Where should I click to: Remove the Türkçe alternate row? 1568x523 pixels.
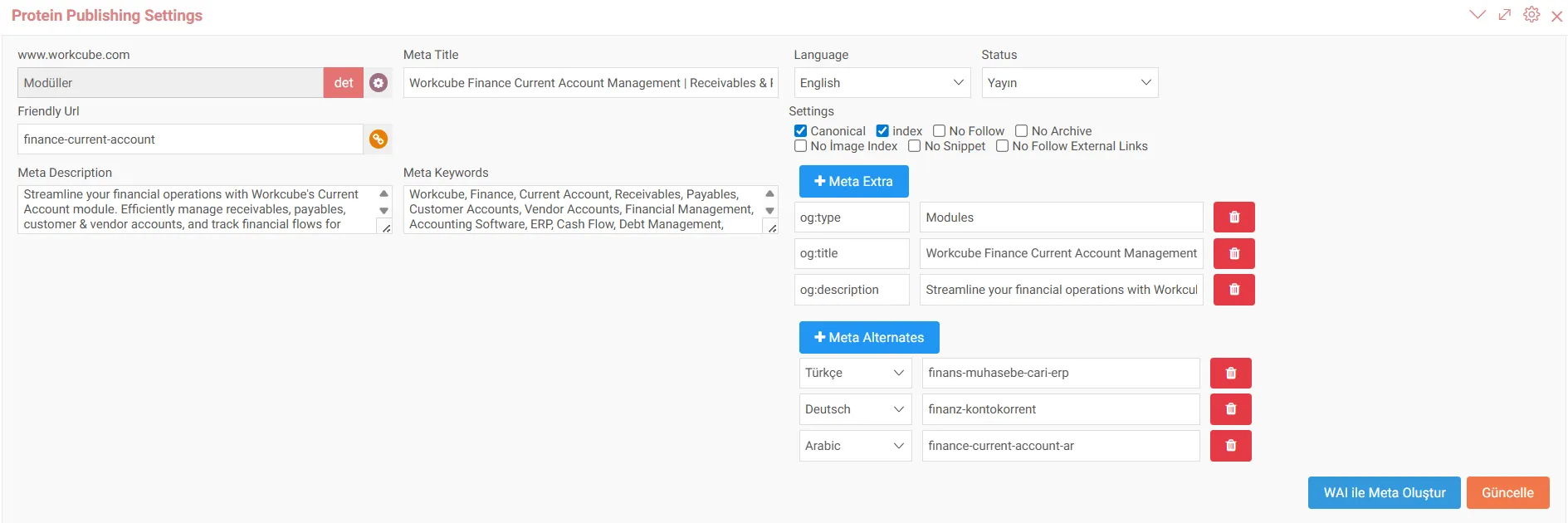tap(1230, 374)
